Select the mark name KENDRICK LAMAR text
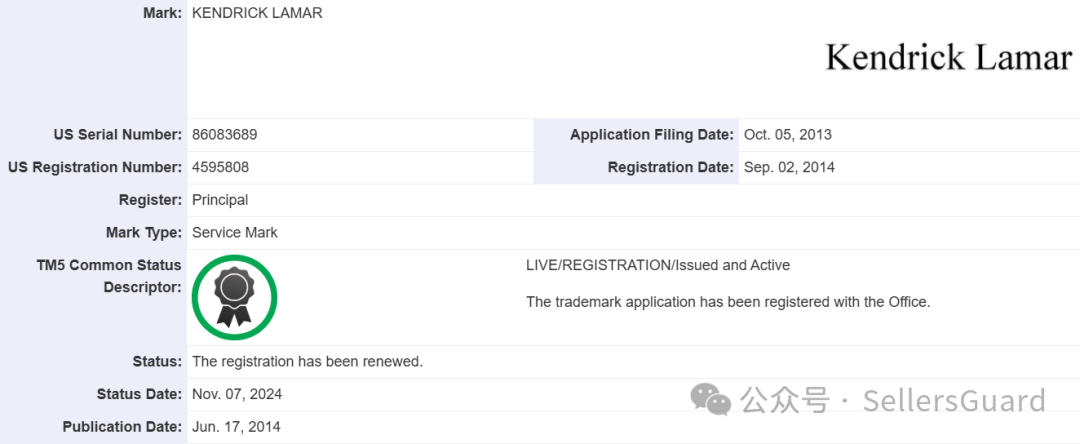Viewport: 1080px width, 444px height. (x=257, y=13)
